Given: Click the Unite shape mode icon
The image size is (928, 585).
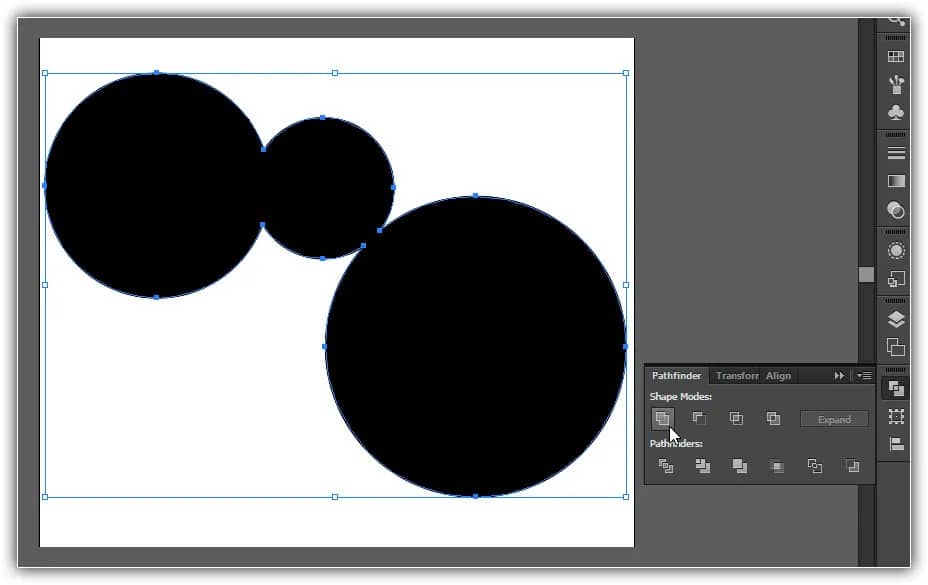Looking at the screenshot, I should coord(662,419).
